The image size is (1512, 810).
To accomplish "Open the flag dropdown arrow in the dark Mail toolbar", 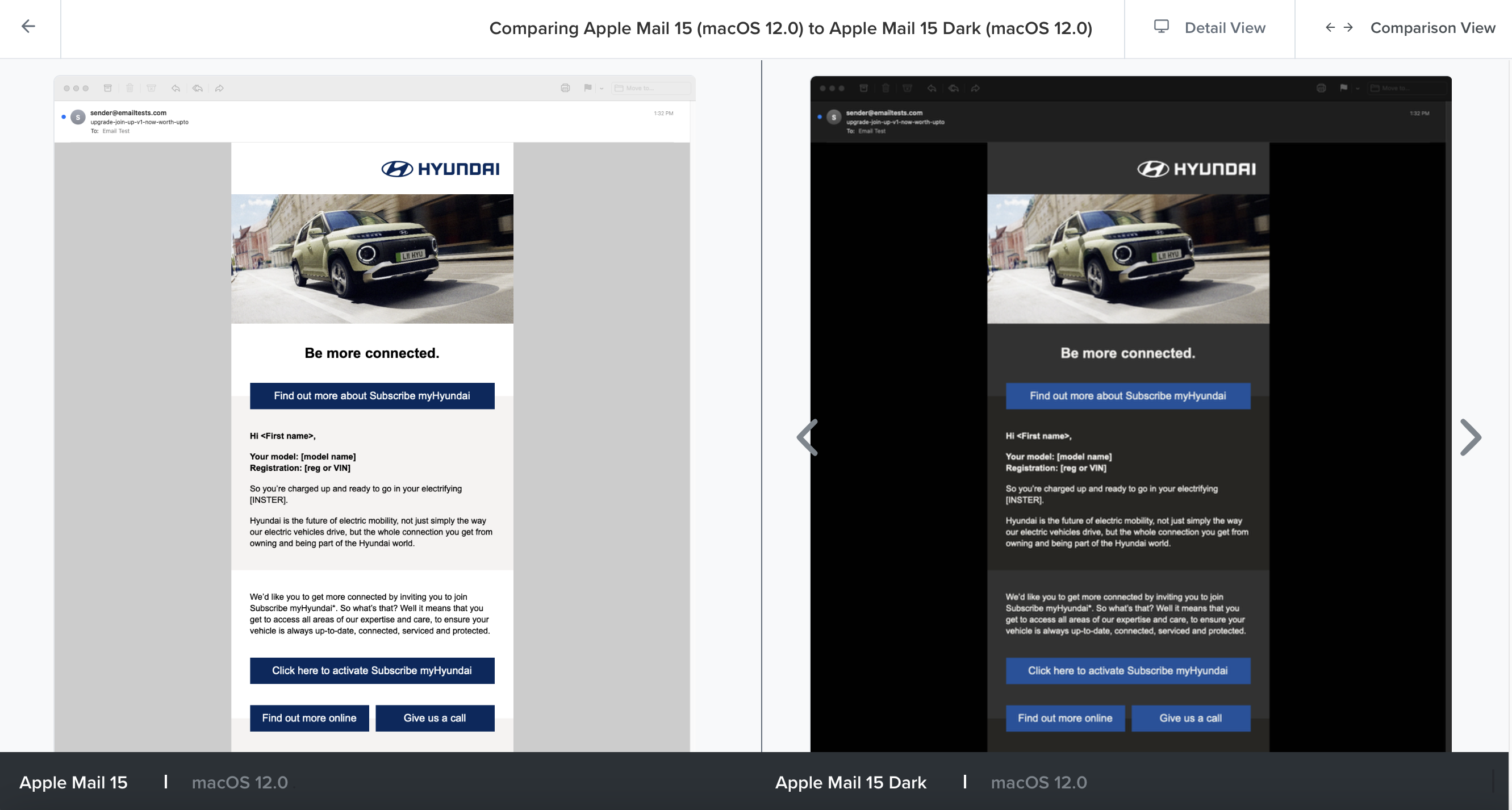I will coord(1358,89).
